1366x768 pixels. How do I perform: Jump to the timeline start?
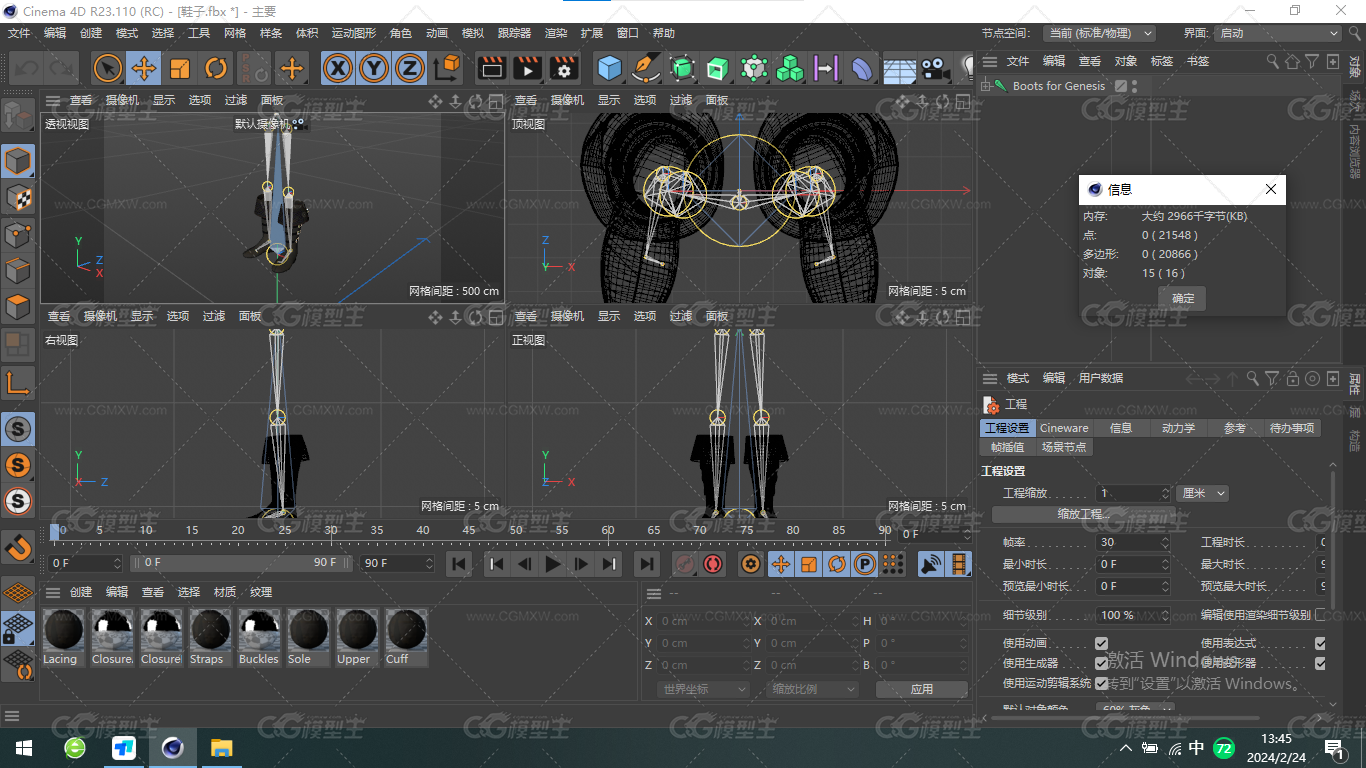(x=459, y=564)
